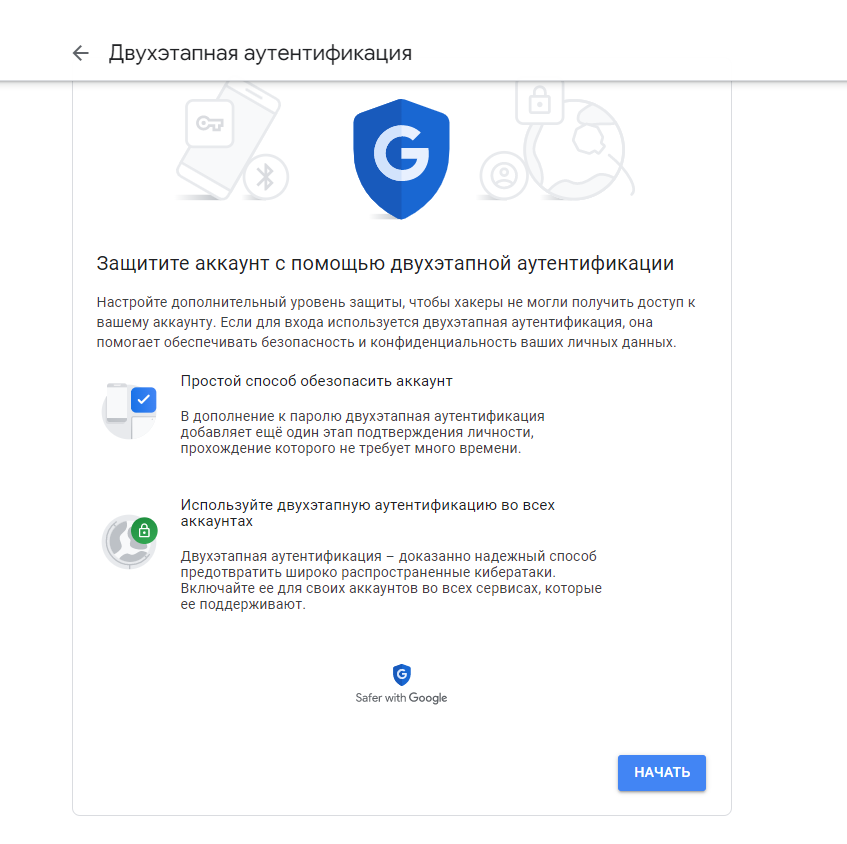
Task: Click the green lock globe icon
Action: click(x=130, y=542)
